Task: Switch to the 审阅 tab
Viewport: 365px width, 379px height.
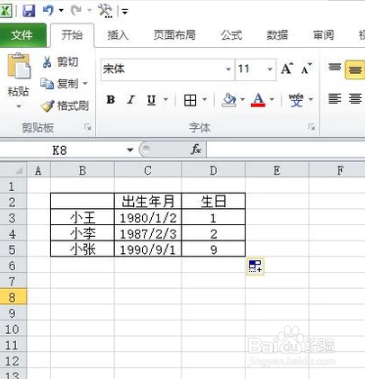Action: coord(323,35)
